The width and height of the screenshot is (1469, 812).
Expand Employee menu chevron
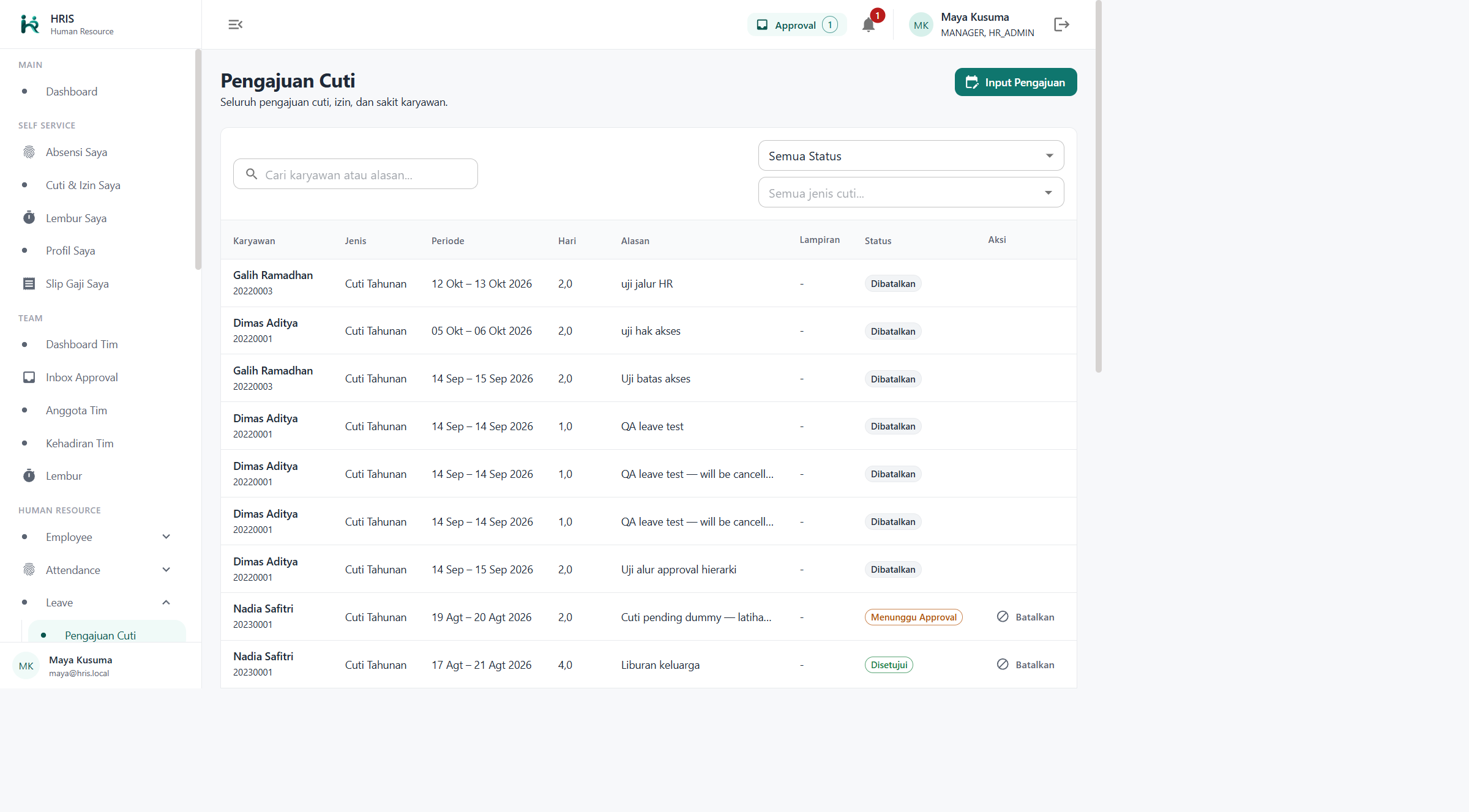(166, 537)
